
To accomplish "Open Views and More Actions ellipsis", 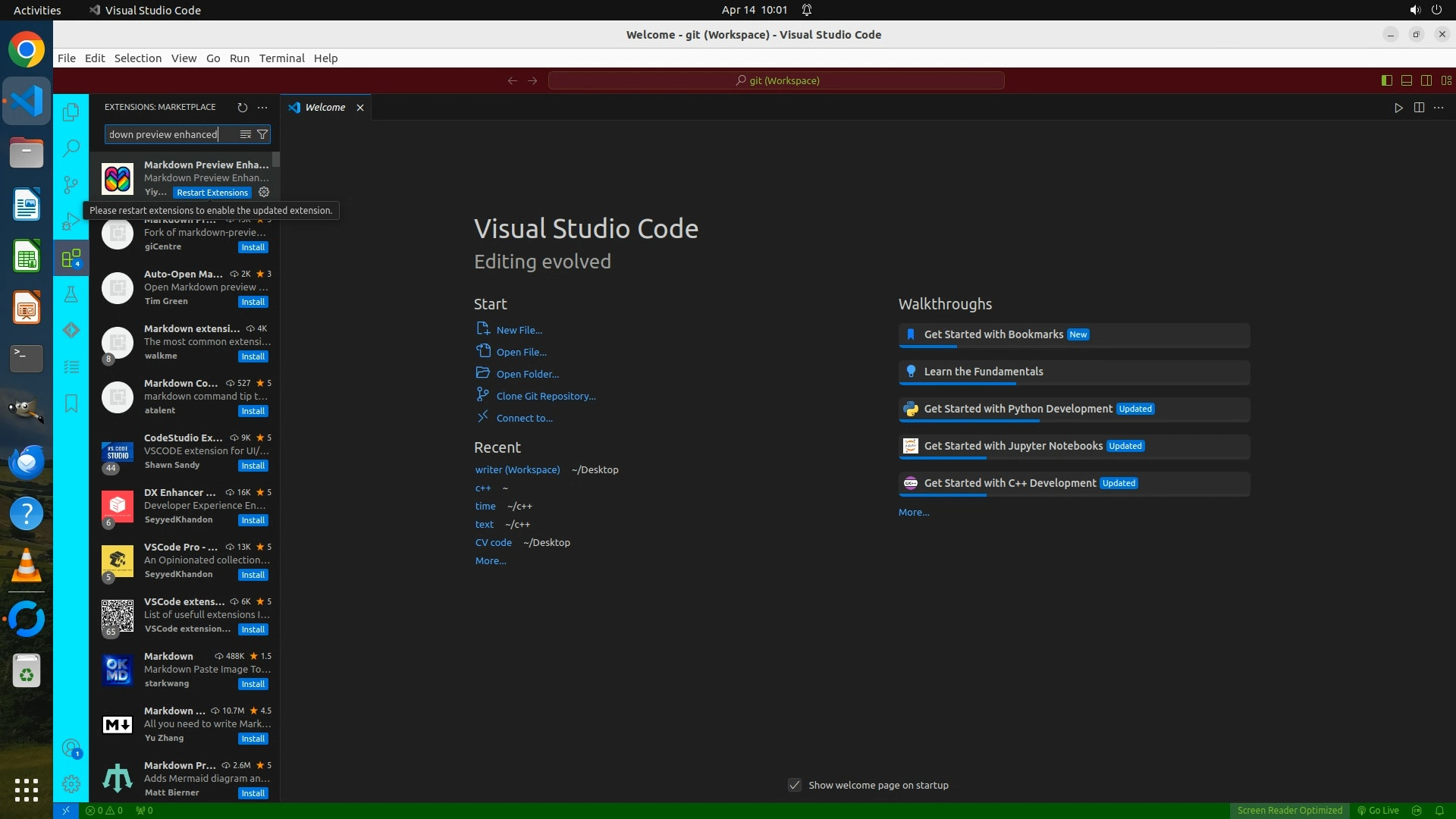I will tap(262, 108).
